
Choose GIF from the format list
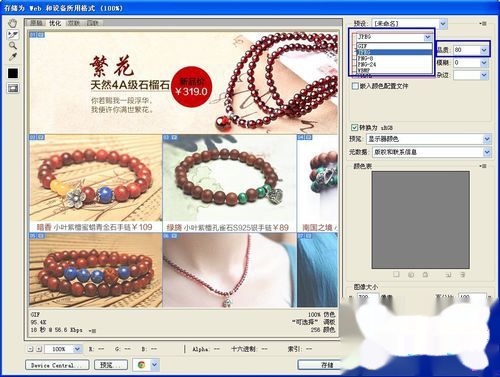click(394, 46)
